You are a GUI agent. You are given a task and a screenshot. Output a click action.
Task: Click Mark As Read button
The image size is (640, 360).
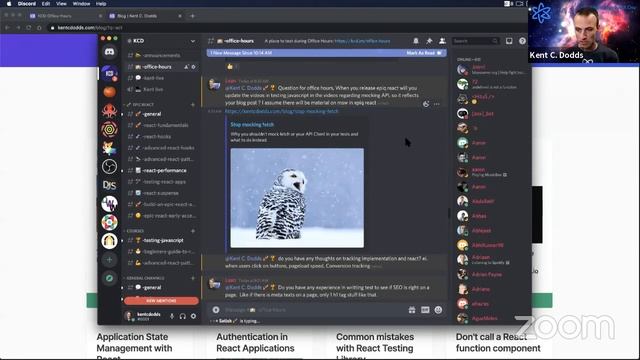click(424, 53)
